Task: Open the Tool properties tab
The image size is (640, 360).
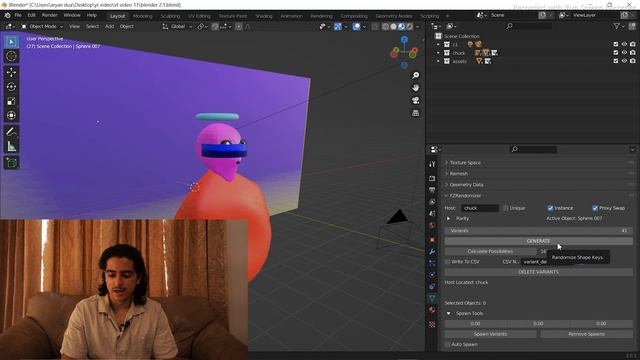Action: [x=432, y=164]
